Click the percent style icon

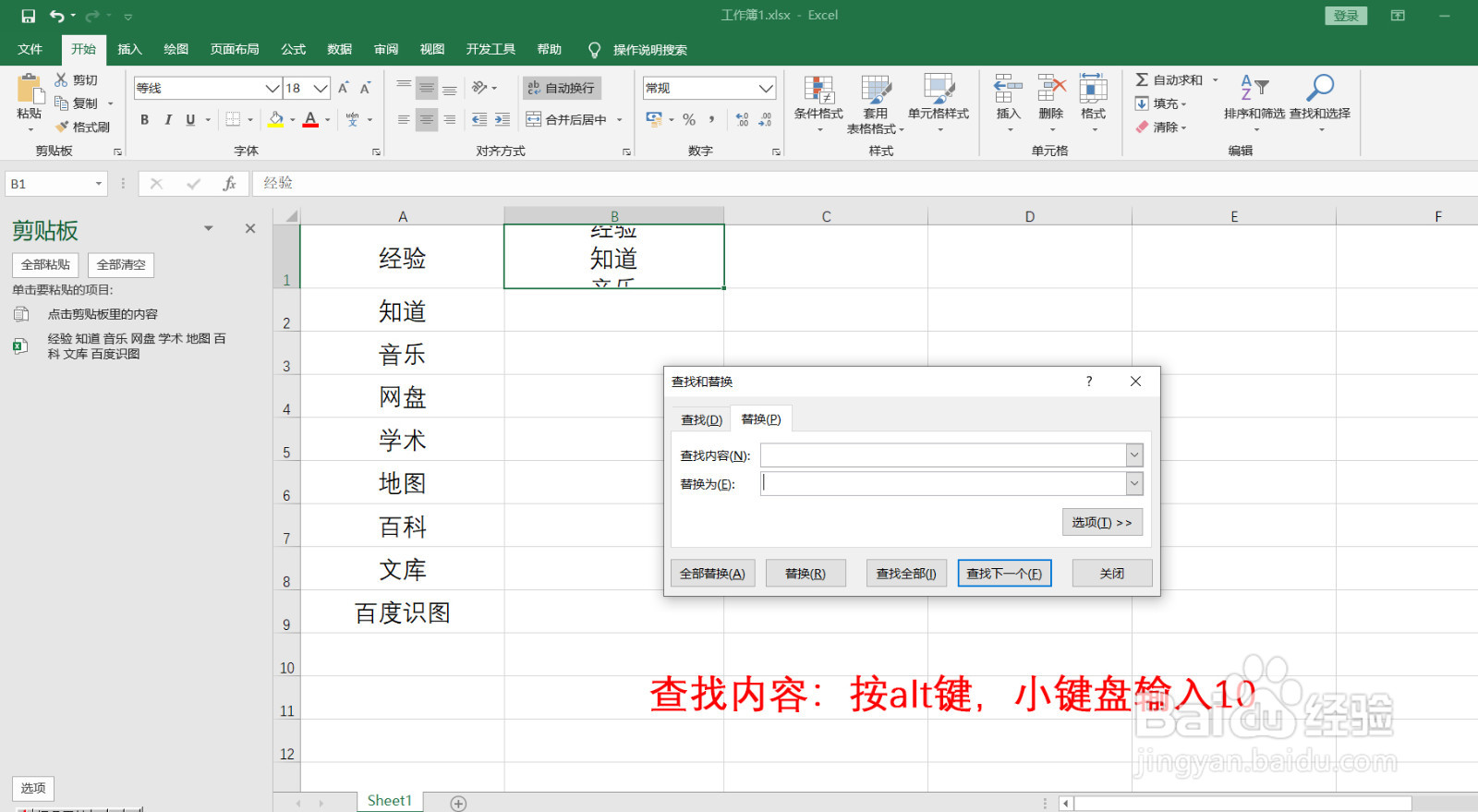coord(689,119)
